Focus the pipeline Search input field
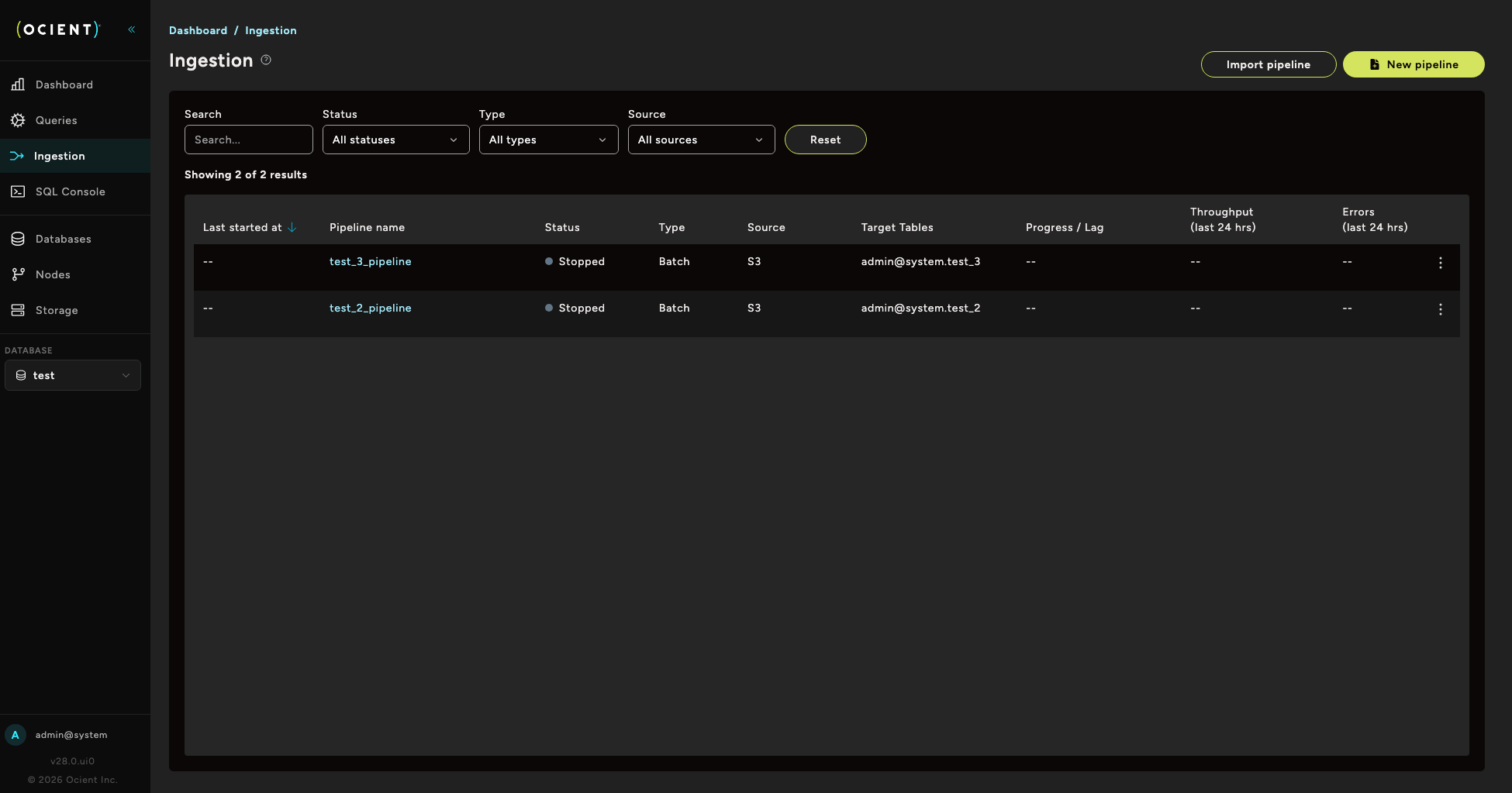Image resolution: width=1512 pixels, height=793 pixels. [249, 140]
